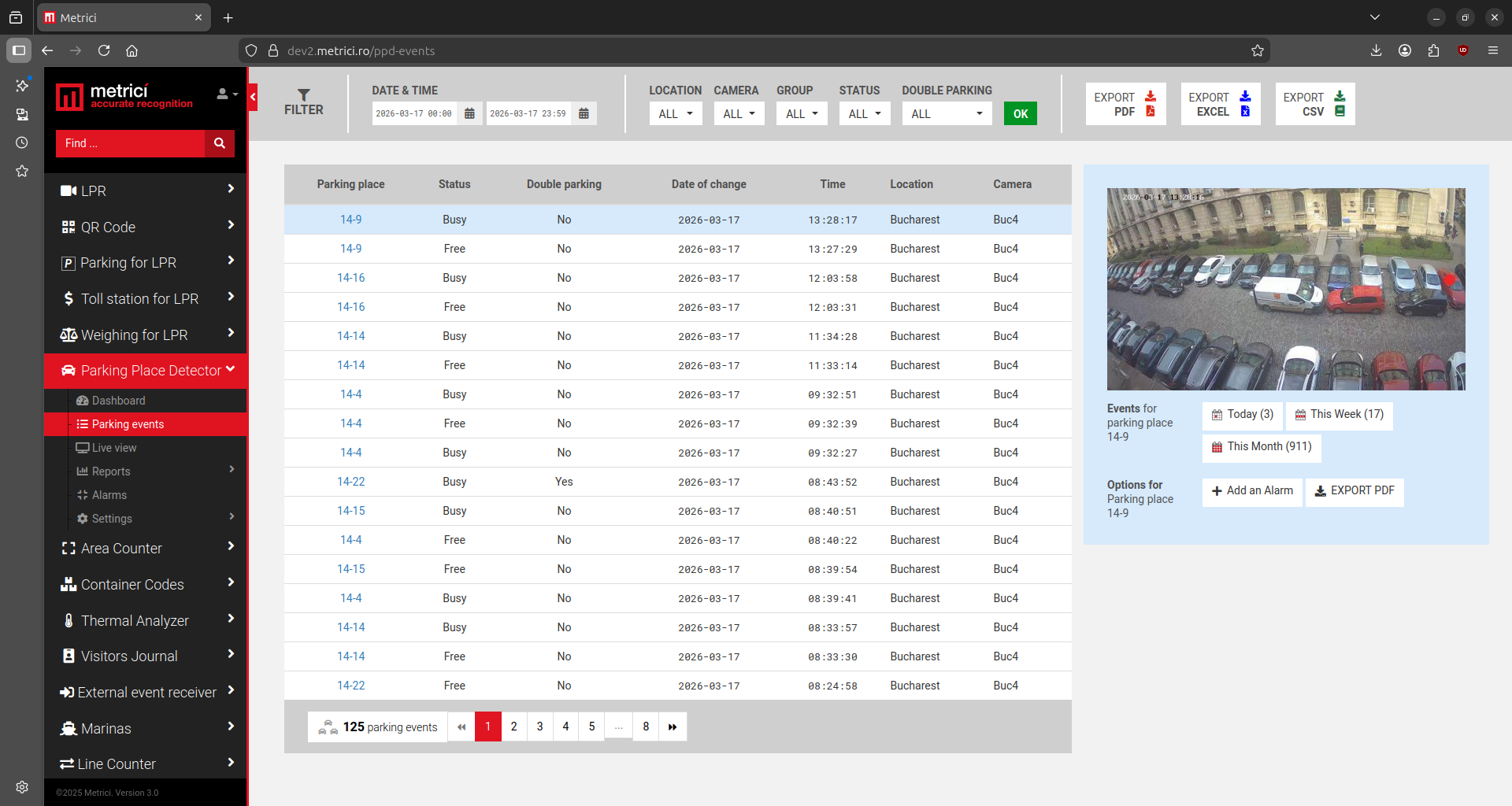Click the parking camera snapshot image
The height and width of the screenshot is (806, 1512).
tap(1286, 289)
